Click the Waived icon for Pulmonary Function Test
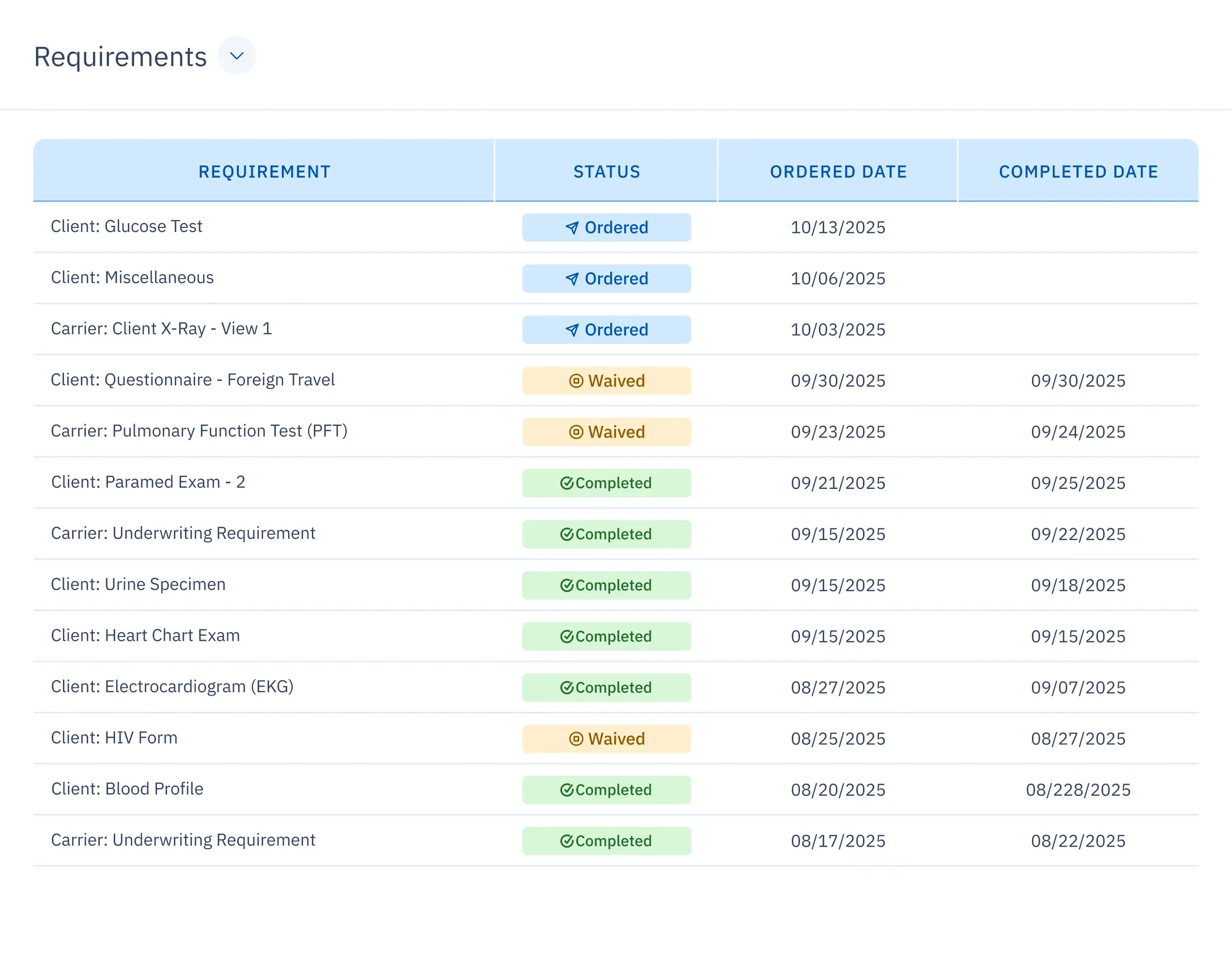Viewport: 1232px width, 973px height. [x=576, y=432]
